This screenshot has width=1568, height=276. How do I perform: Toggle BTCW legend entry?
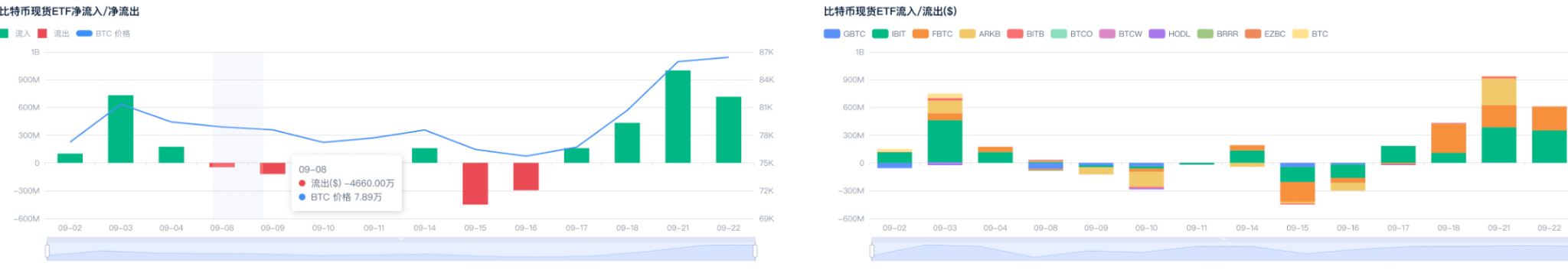tap(1121, 34)
